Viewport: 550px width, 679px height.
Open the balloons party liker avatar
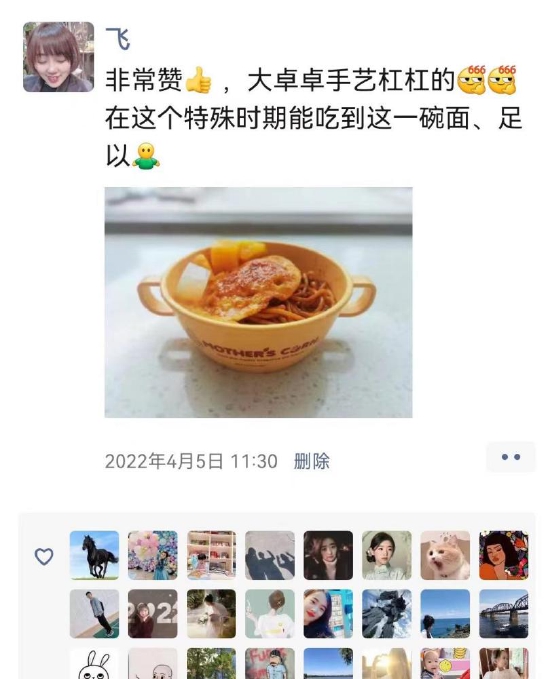[x=153, y=555]
